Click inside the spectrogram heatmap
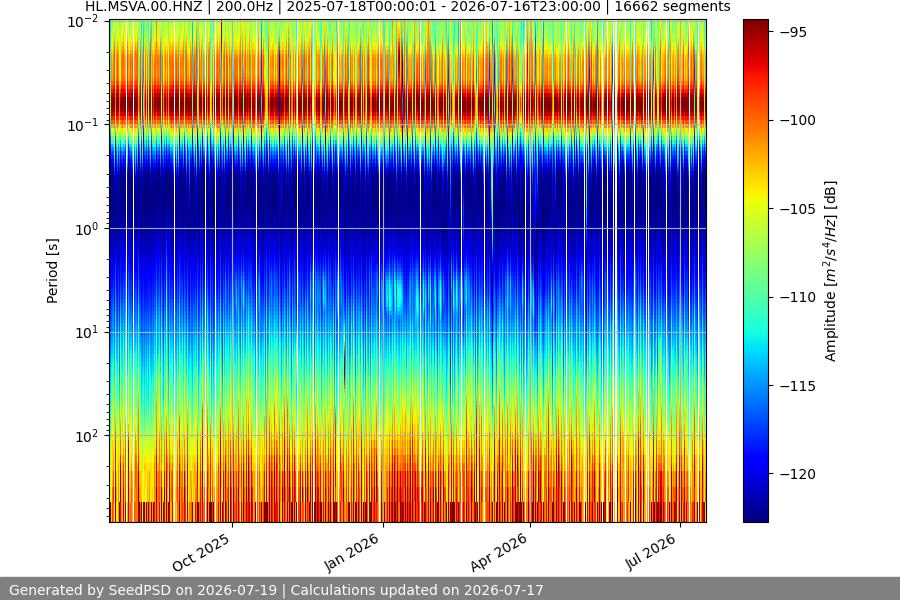 (408, 271)
